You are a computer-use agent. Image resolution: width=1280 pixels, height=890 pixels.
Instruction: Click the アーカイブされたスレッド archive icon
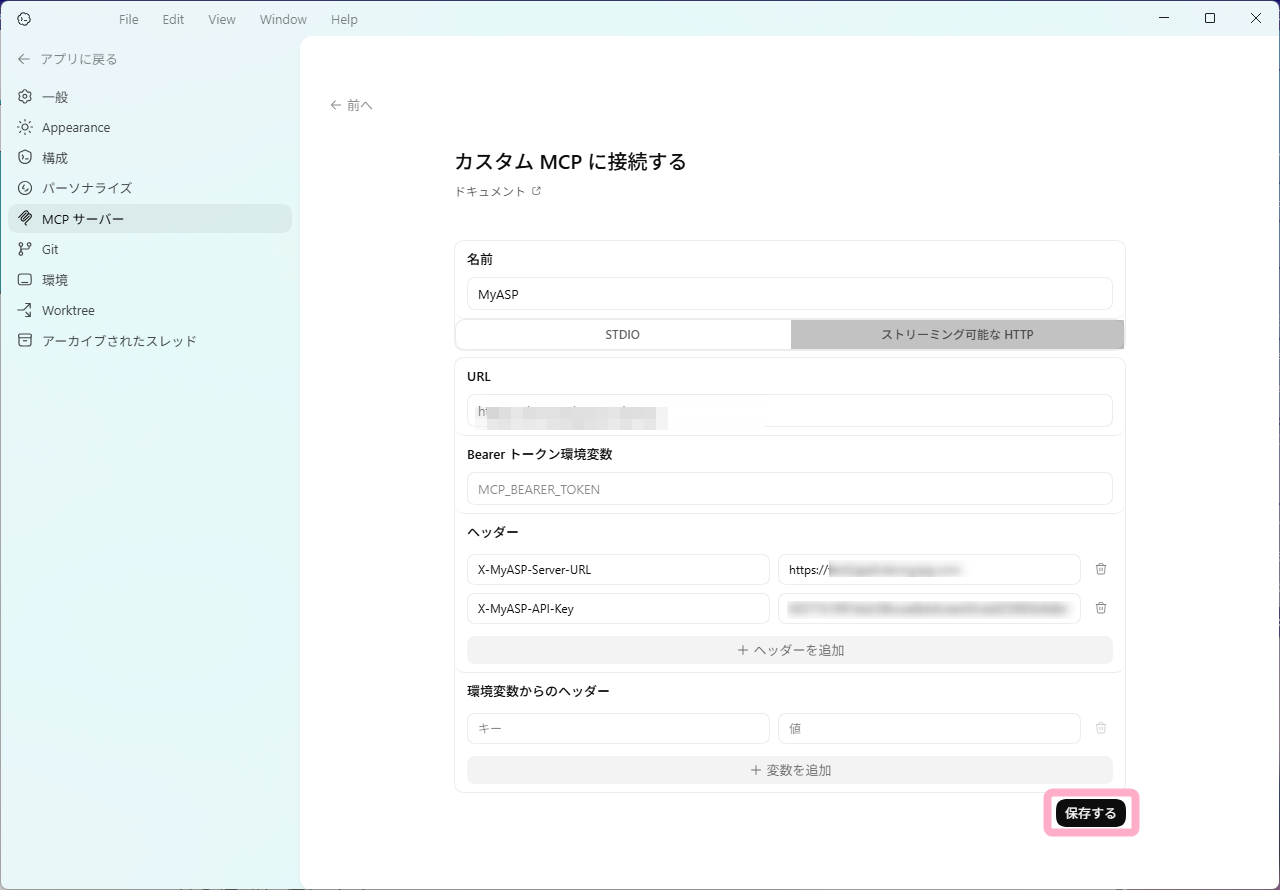click(x=25, y=341)
